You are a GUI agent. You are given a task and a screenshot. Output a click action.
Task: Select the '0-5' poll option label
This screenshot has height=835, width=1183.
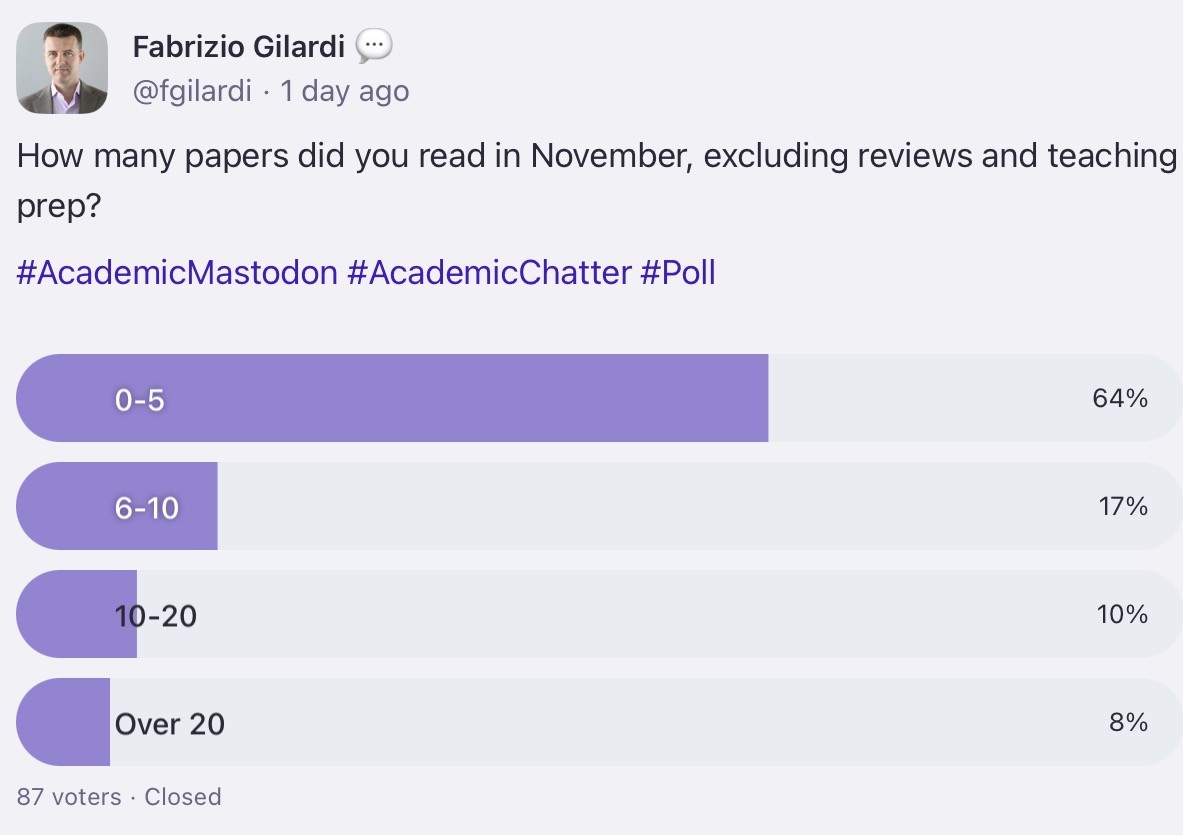[140, 400]
